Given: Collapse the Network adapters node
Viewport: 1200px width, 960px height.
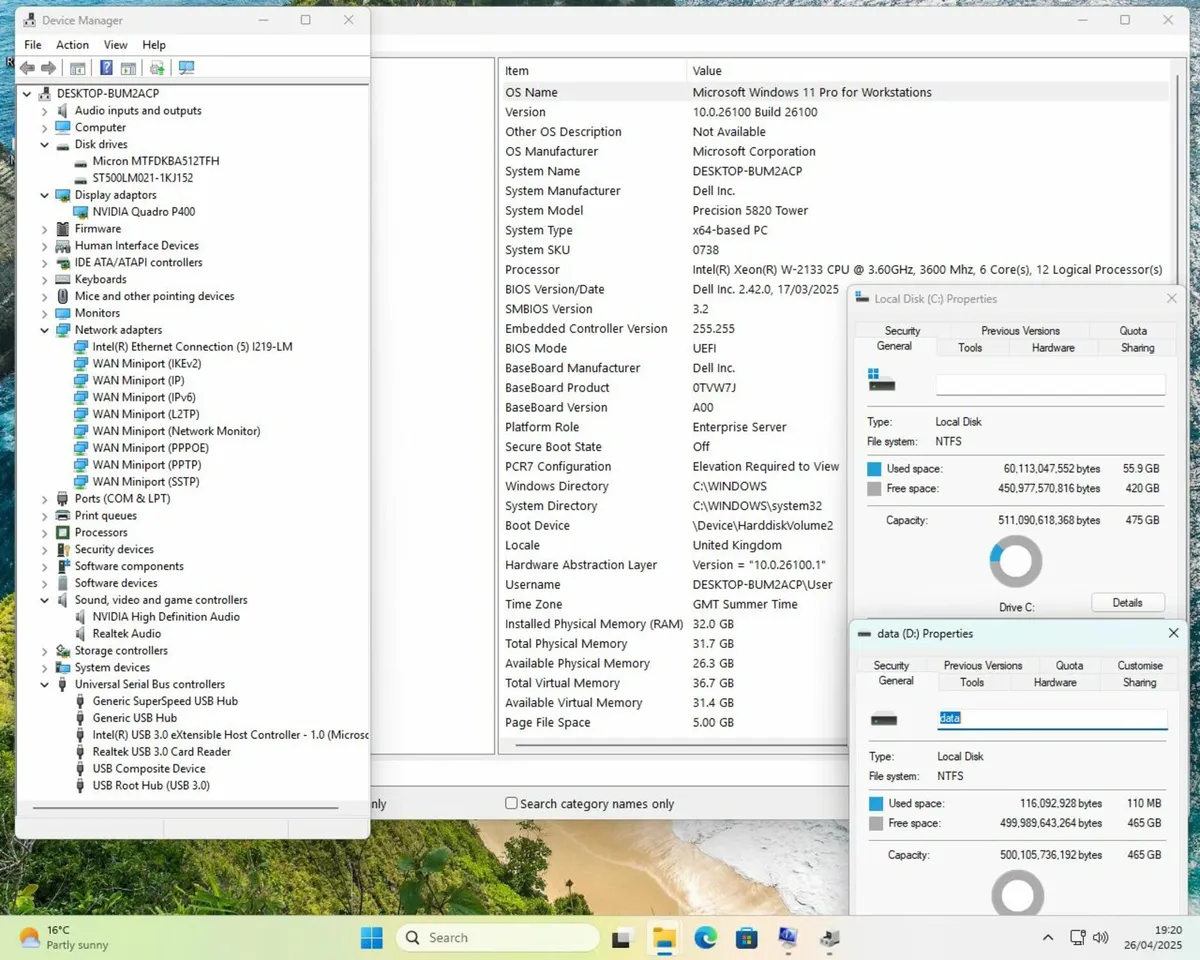Looking at the screenshot, I should coord(45,330).
